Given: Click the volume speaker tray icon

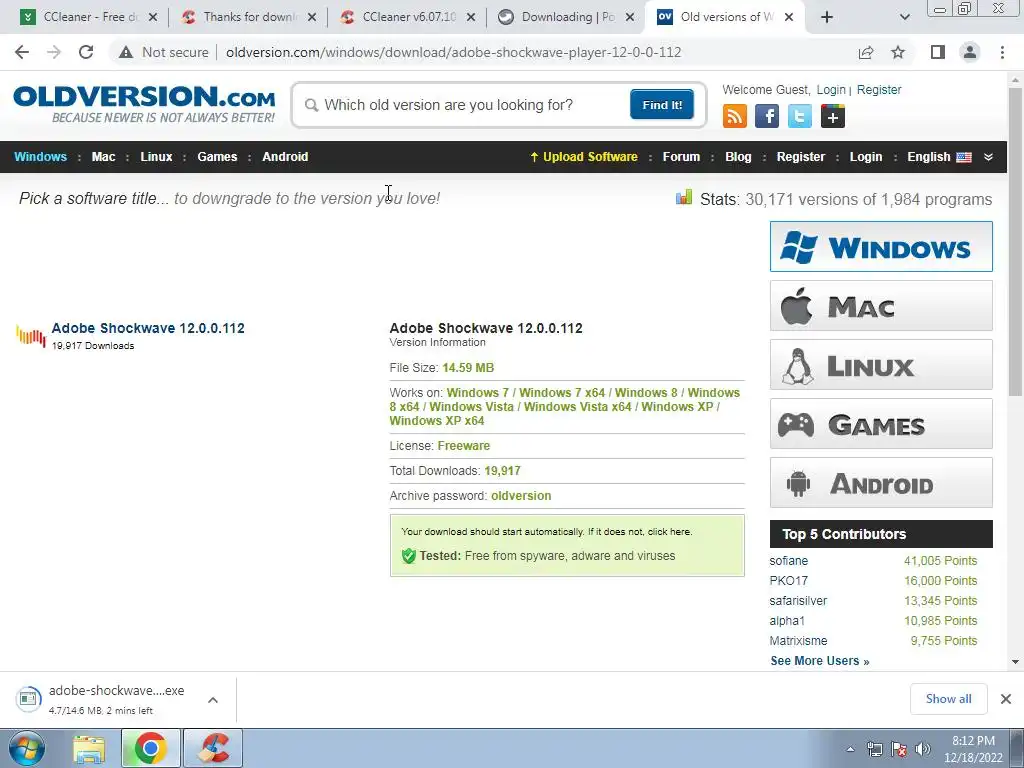Looking at the screenshot, I should pos(923,749).
